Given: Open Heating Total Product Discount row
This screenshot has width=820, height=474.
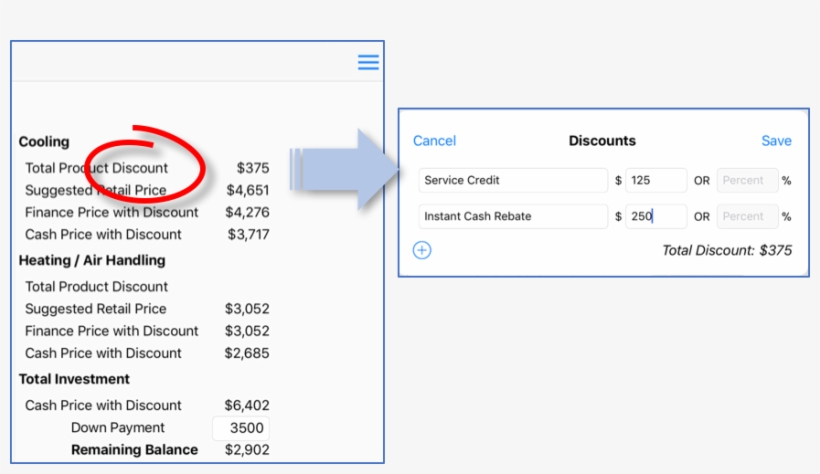Looking at the screenshot, I should (97, 287).
